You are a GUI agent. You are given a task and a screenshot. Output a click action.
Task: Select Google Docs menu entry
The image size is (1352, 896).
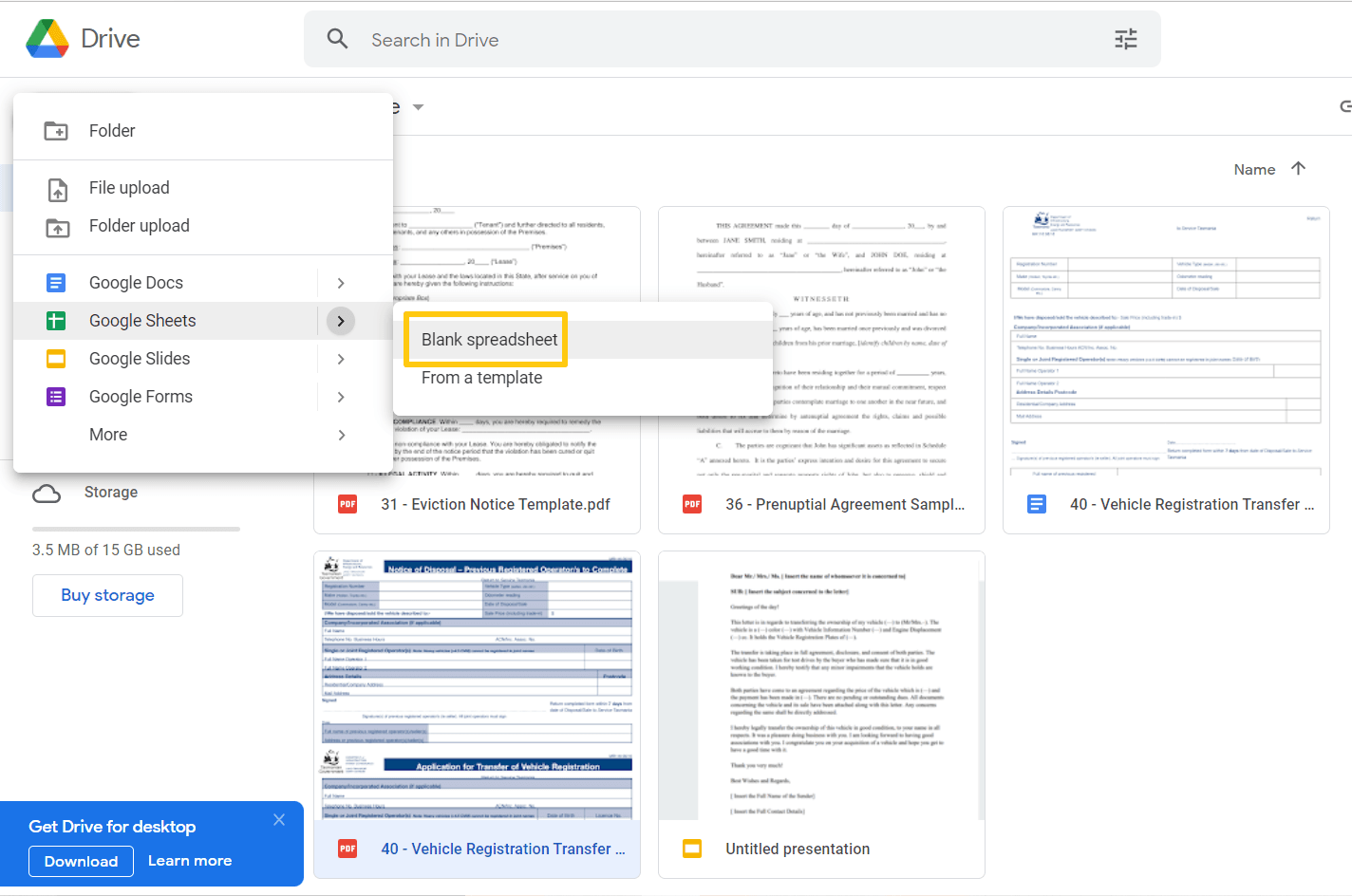(x=165, y=283)
